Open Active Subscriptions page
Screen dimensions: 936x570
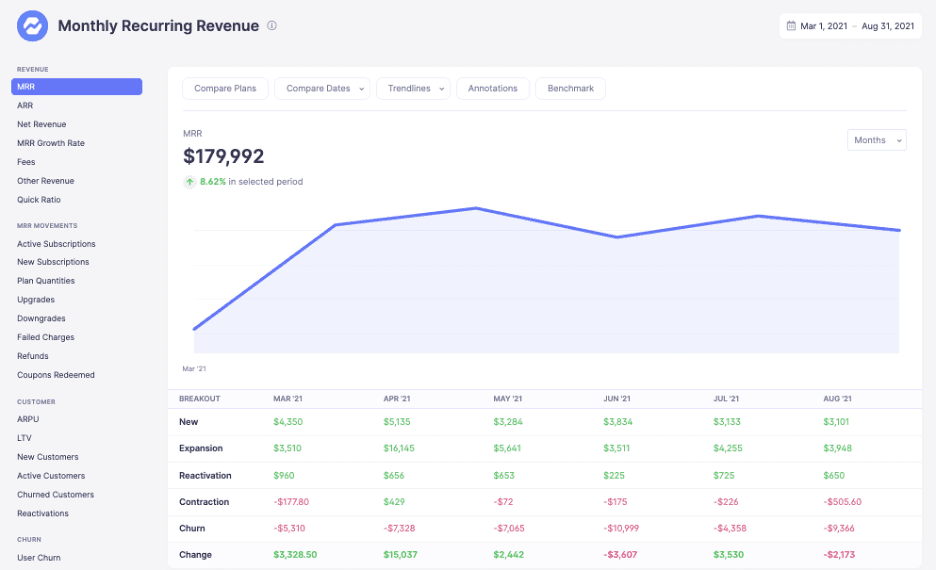(56, 244)
